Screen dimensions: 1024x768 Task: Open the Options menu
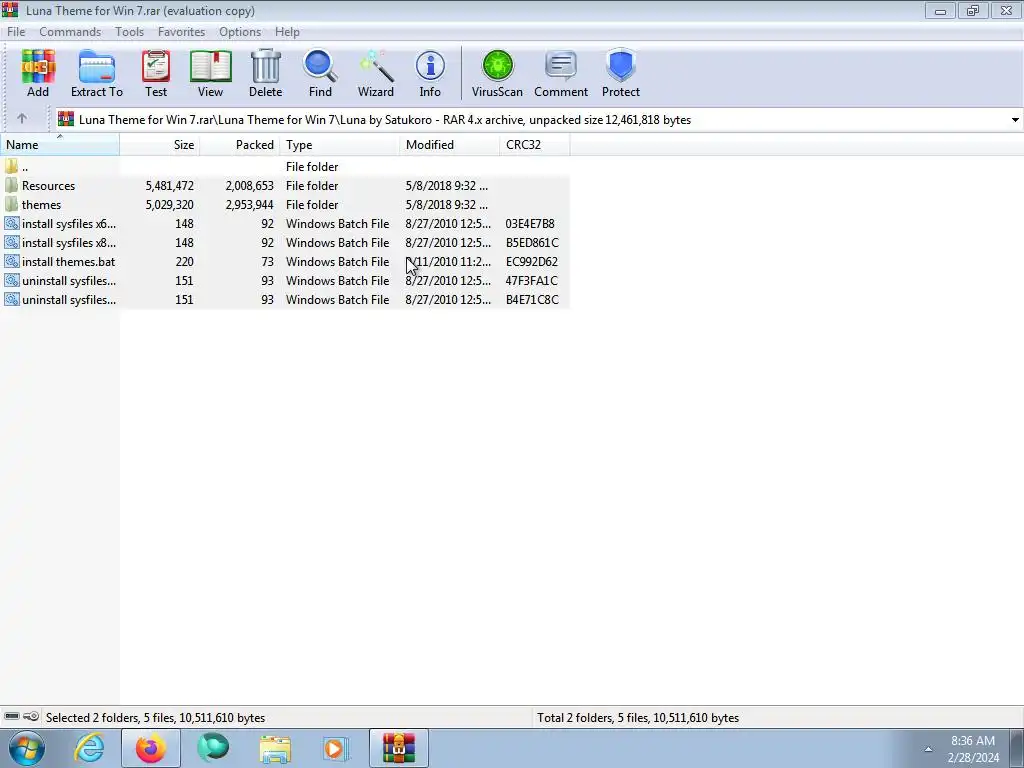coord(240,31)
